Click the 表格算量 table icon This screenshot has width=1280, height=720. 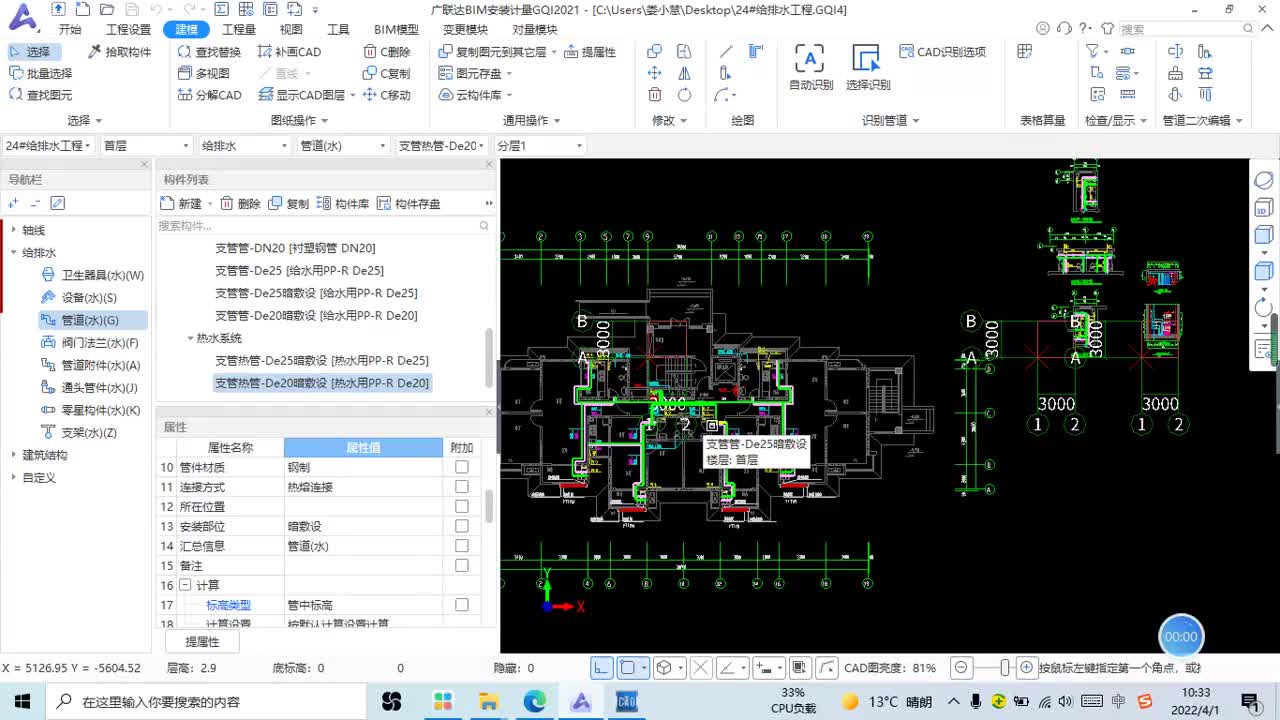click(x=1025, y=51)
